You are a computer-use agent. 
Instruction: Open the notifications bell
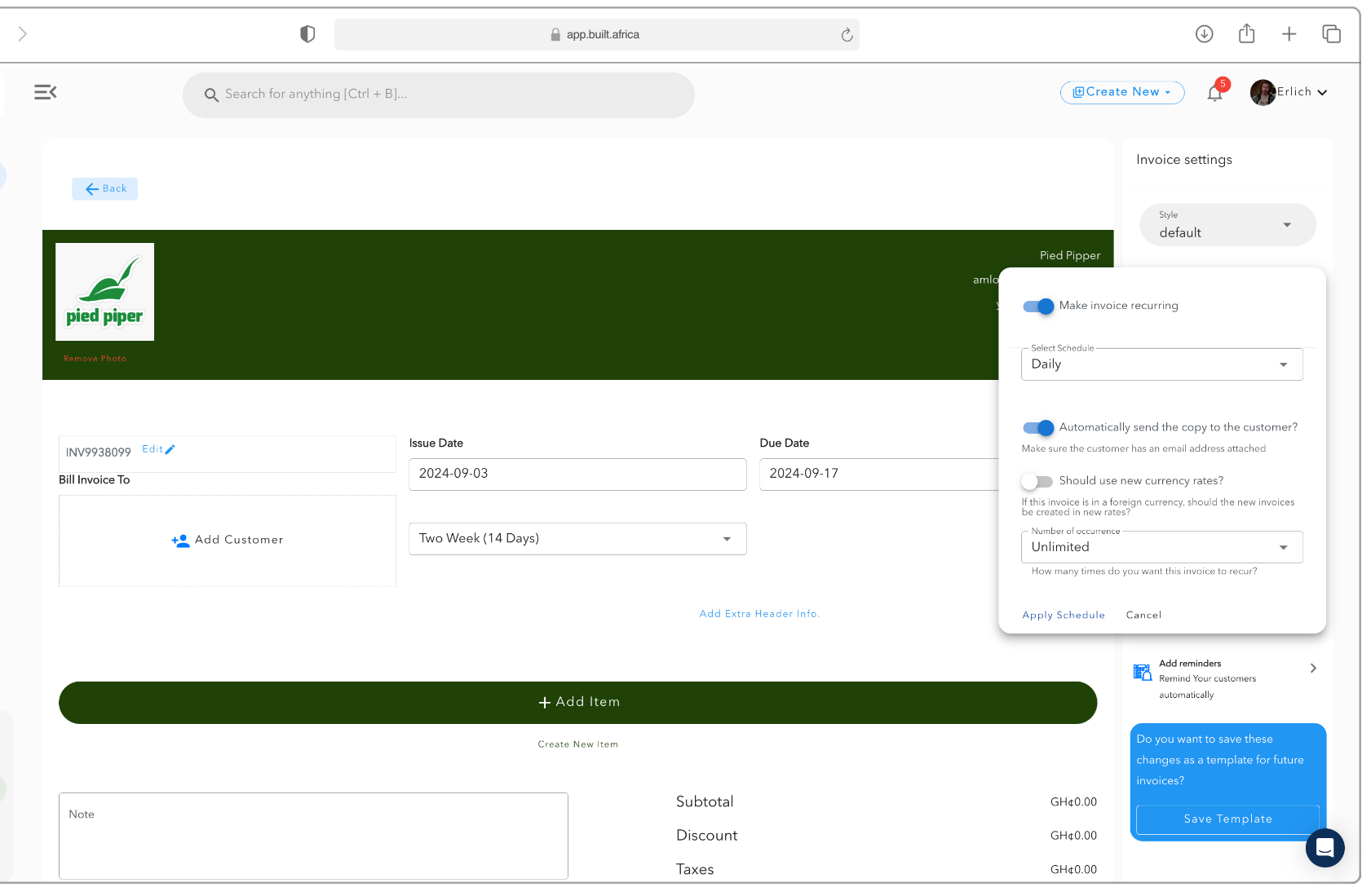tap(1214, 93)
